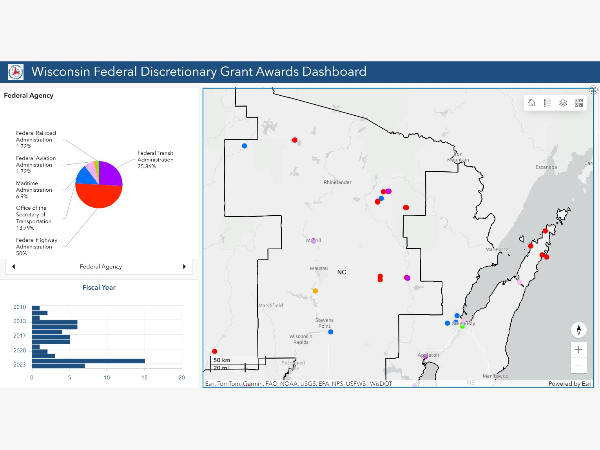
Task: Zoom in with the plus button
Action: 579,350
